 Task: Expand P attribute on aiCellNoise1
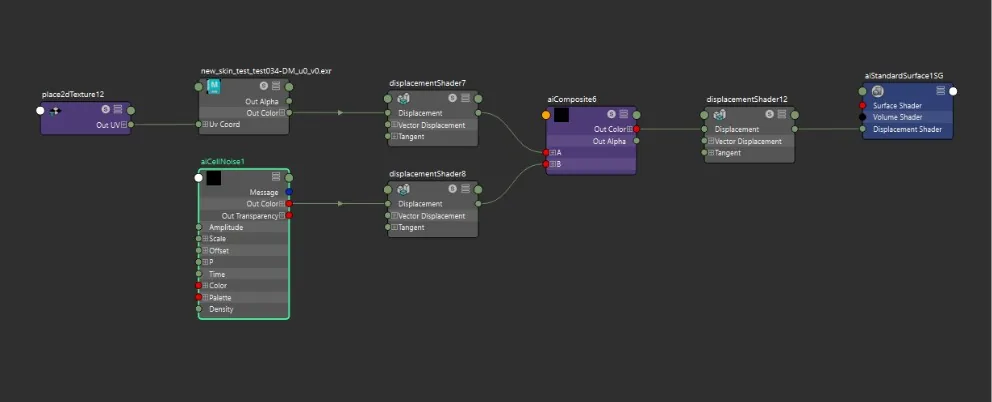[206, 262]
